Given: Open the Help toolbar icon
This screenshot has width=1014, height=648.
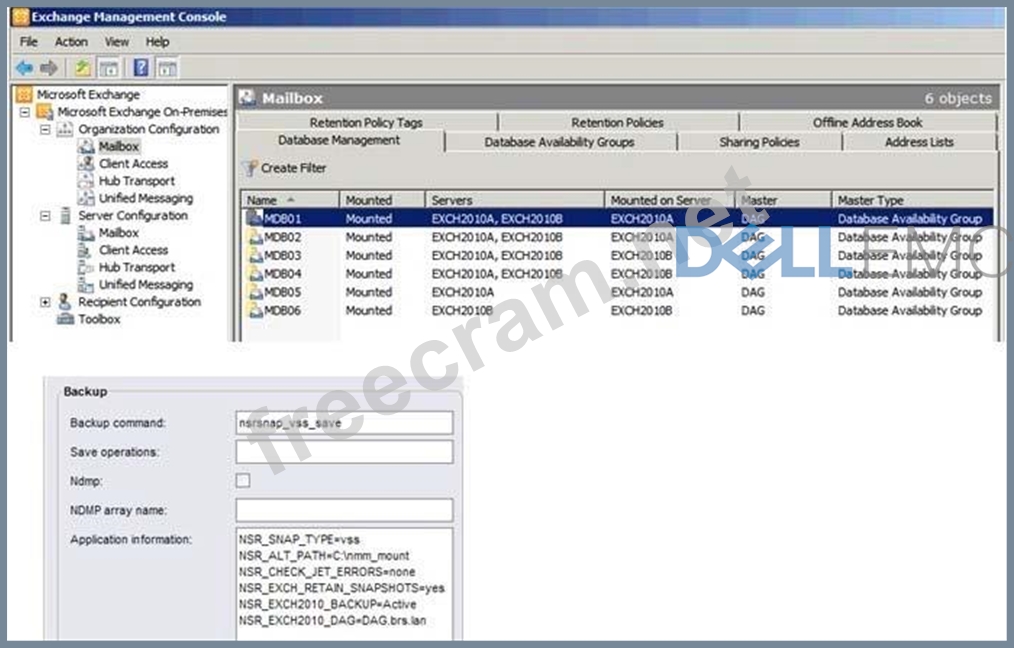Looking at the screenshot, I should pos(141,67).
